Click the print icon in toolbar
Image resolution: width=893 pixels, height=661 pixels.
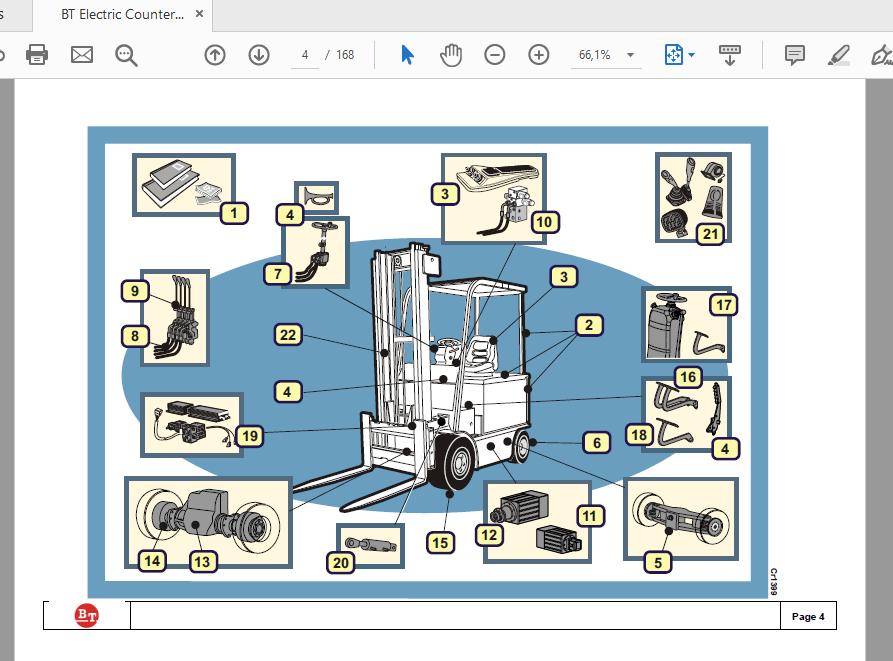[x=37, y=55]
